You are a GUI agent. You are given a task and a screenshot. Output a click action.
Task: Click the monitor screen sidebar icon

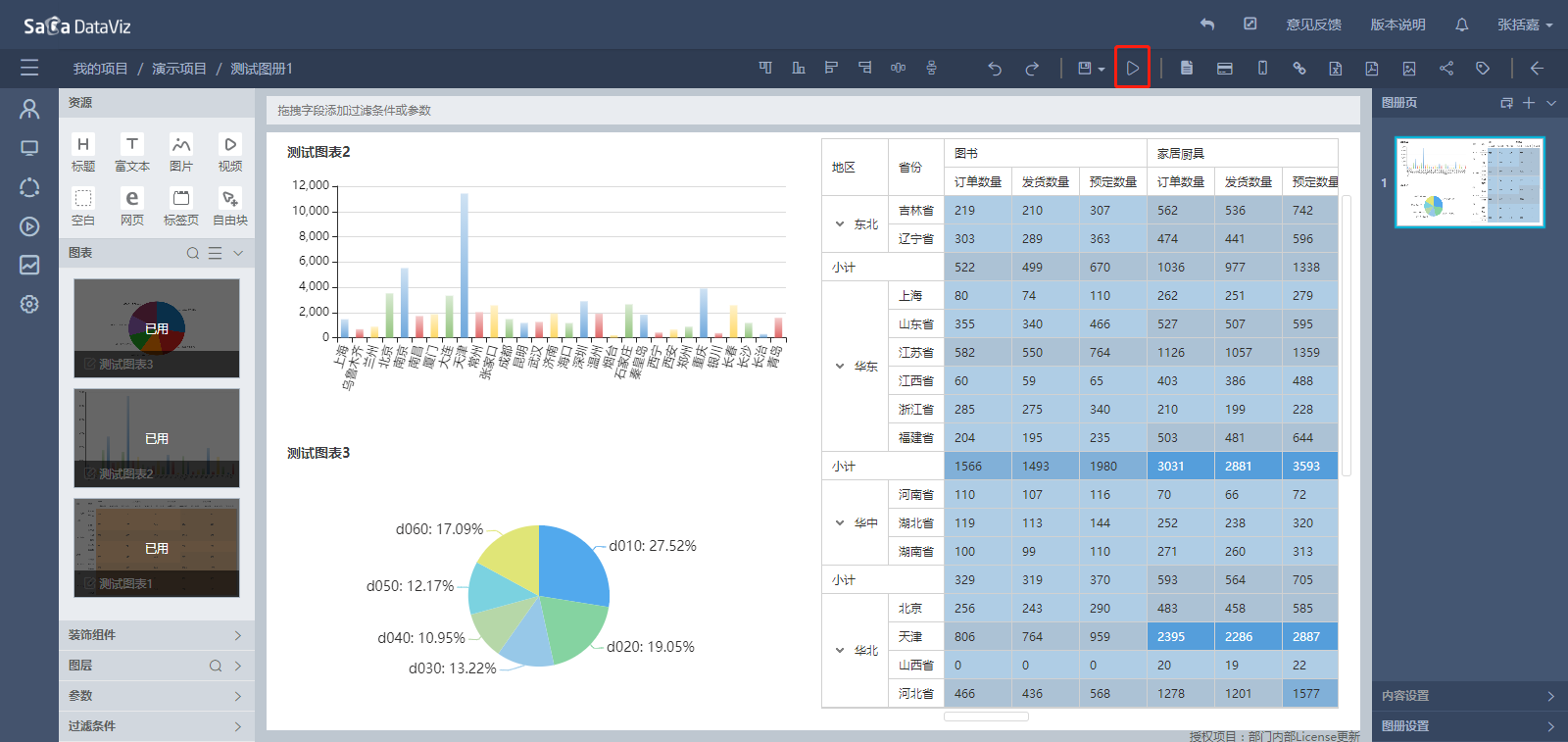pos(29,148)
